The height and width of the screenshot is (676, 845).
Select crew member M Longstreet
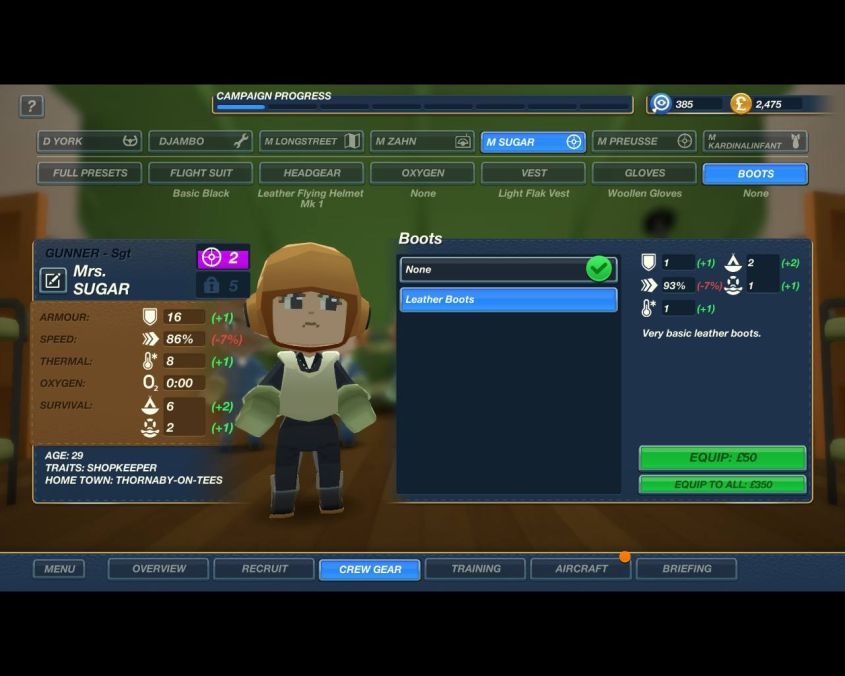311,141
